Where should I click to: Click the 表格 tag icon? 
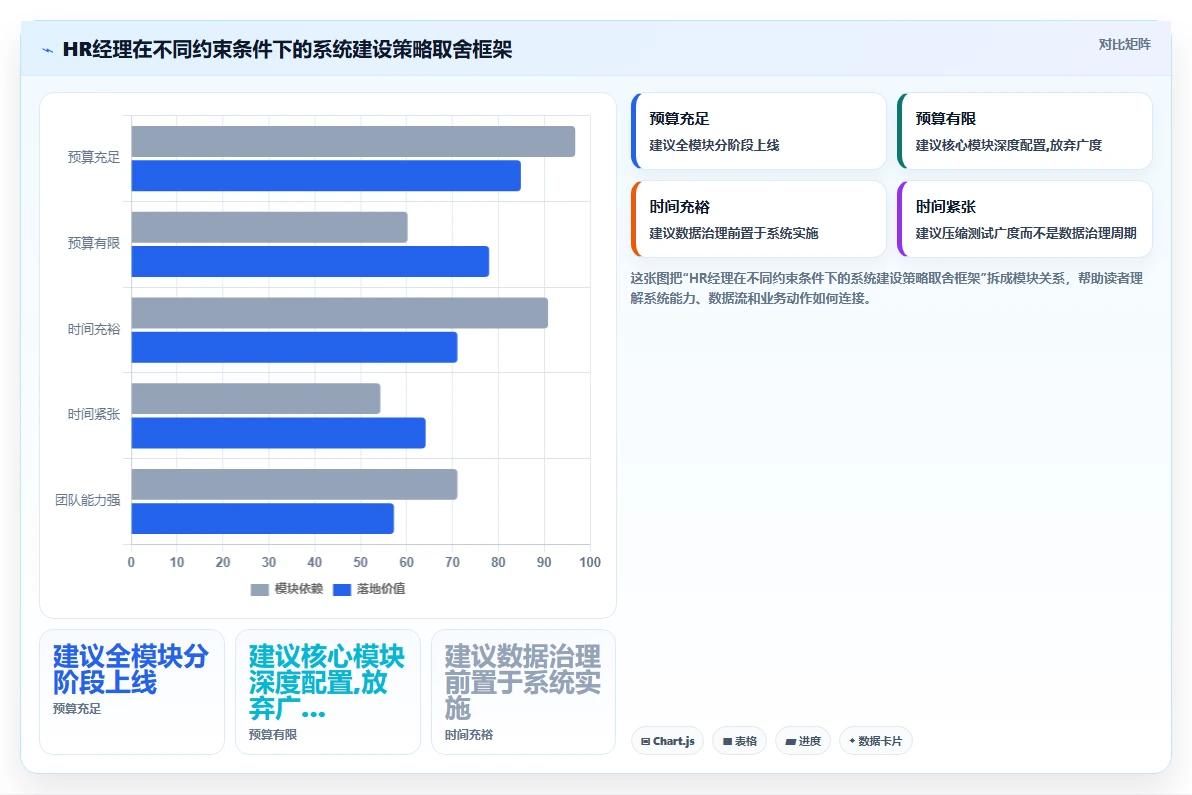[x=728, y=741]
